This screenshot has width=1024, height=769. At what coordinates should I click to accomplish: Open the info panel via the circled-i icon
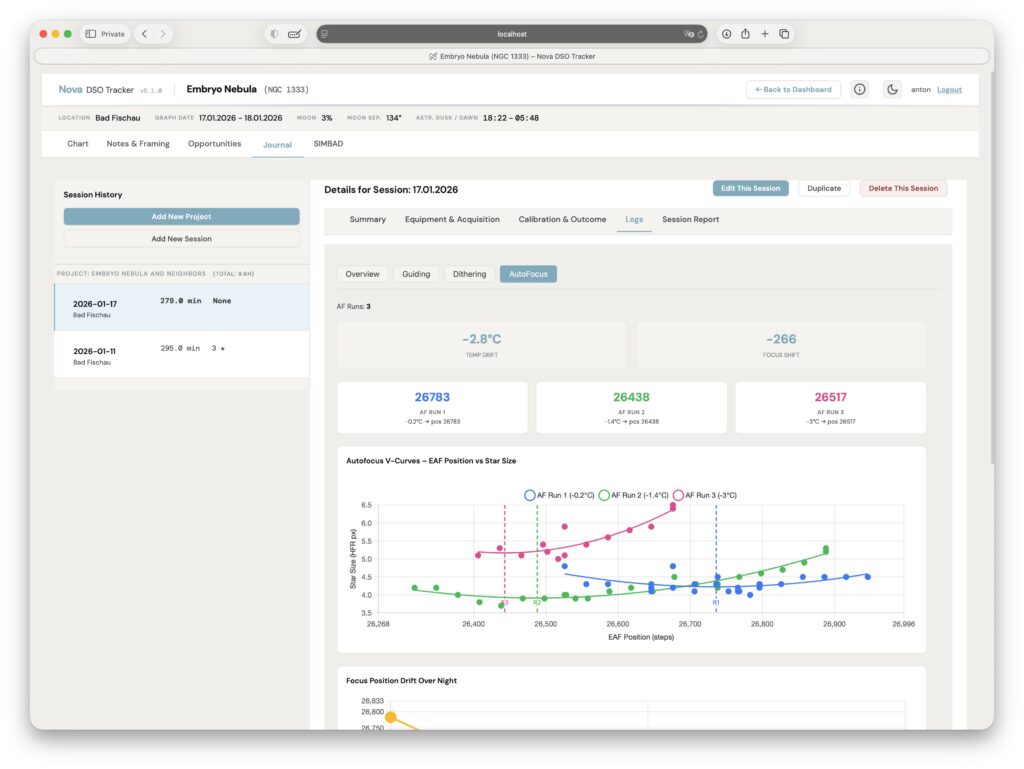858,89
